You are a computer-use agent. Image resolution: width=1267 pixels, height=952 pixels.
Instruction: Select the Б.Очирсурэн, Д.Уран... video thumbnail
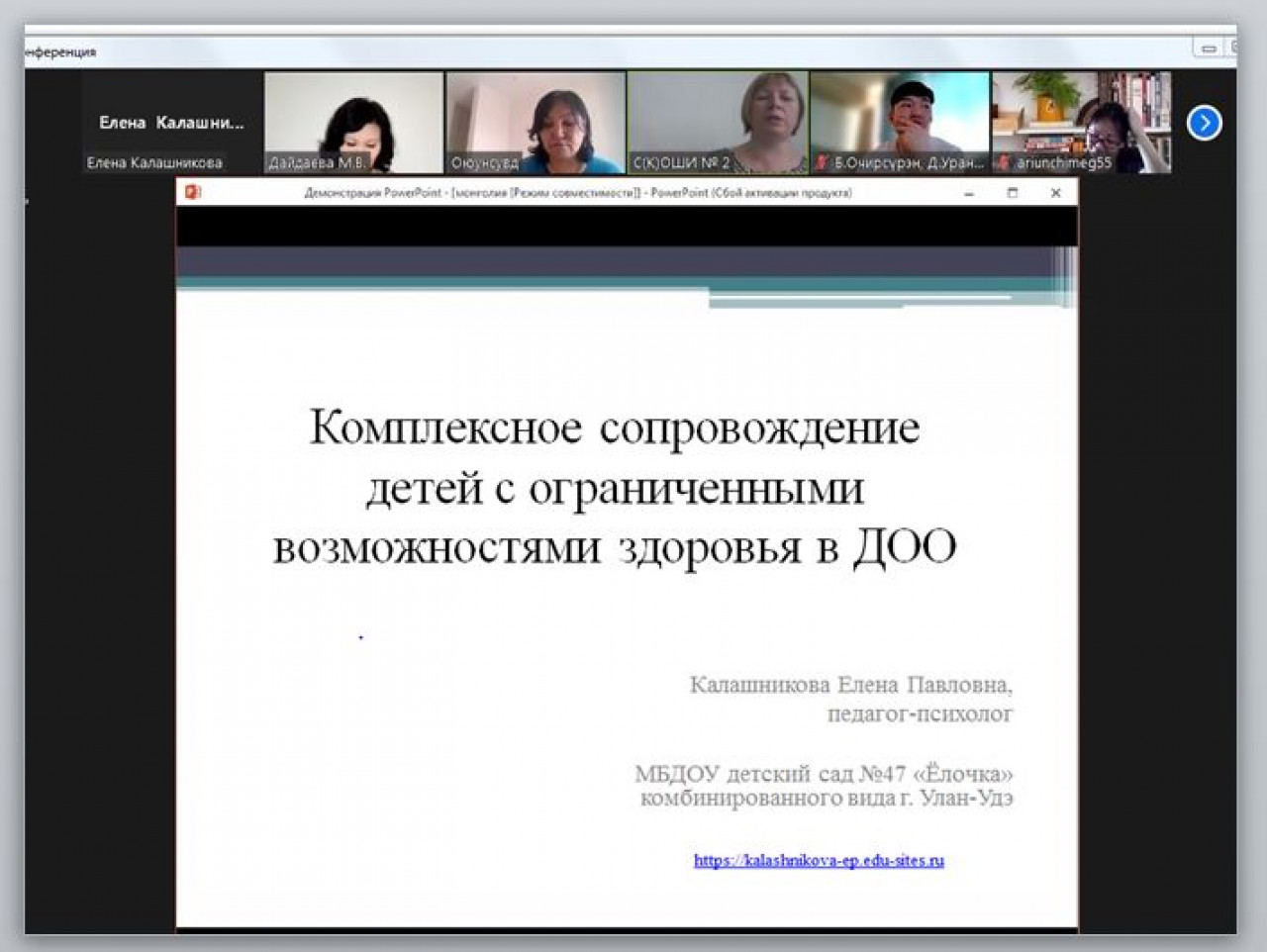900,123
